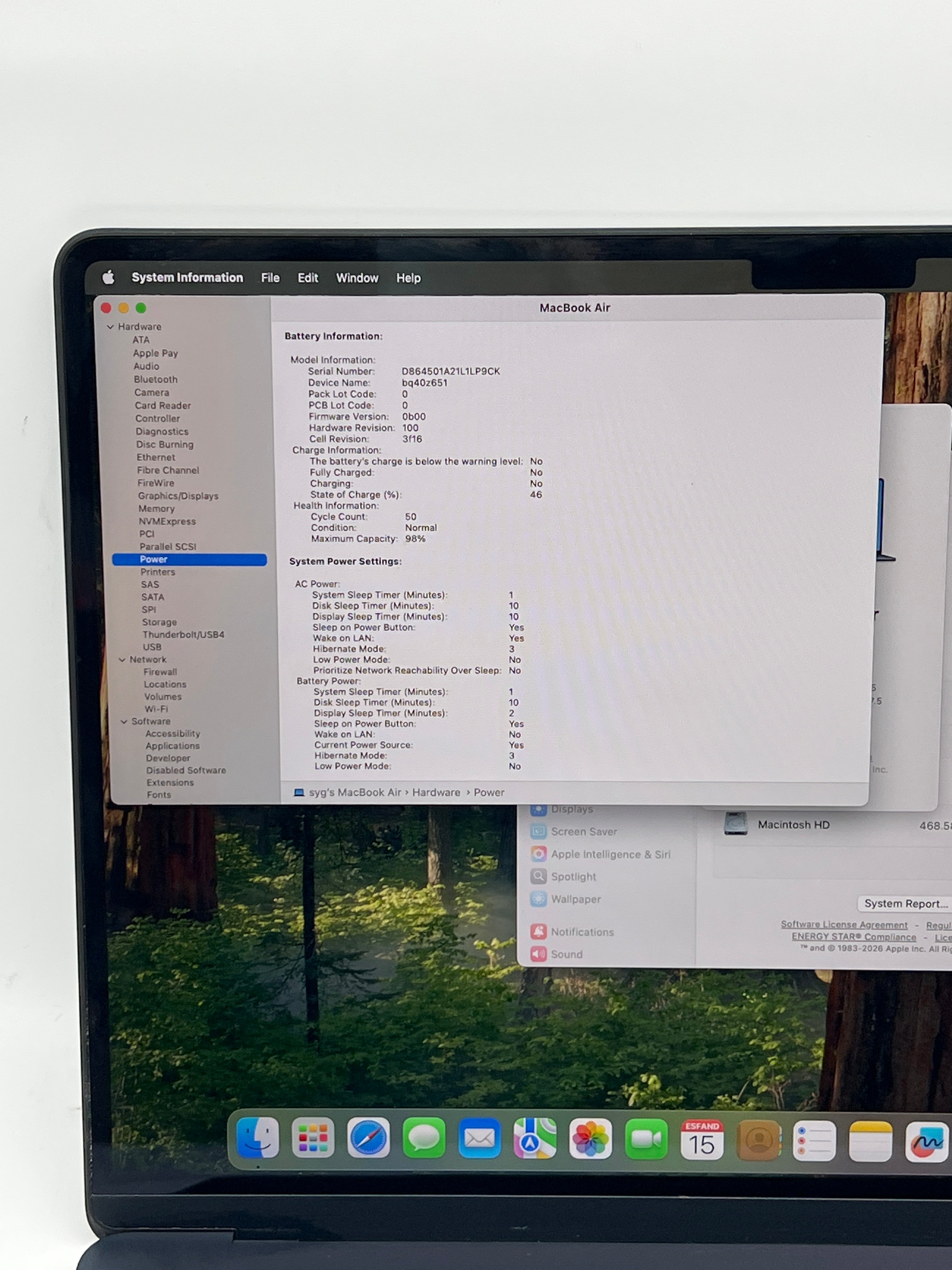
Task: Select Thunderbolt/USB4 in the sidebar
Action: pyautogui.click(x=184, y=634)
